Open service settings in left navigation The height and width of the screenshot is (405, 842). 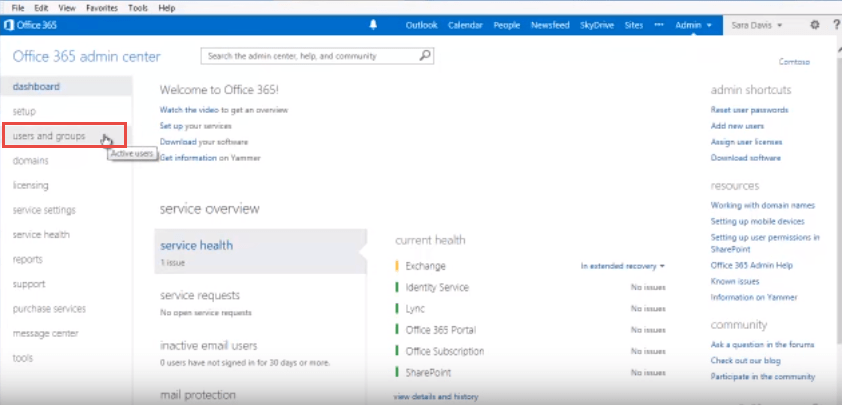44,210
